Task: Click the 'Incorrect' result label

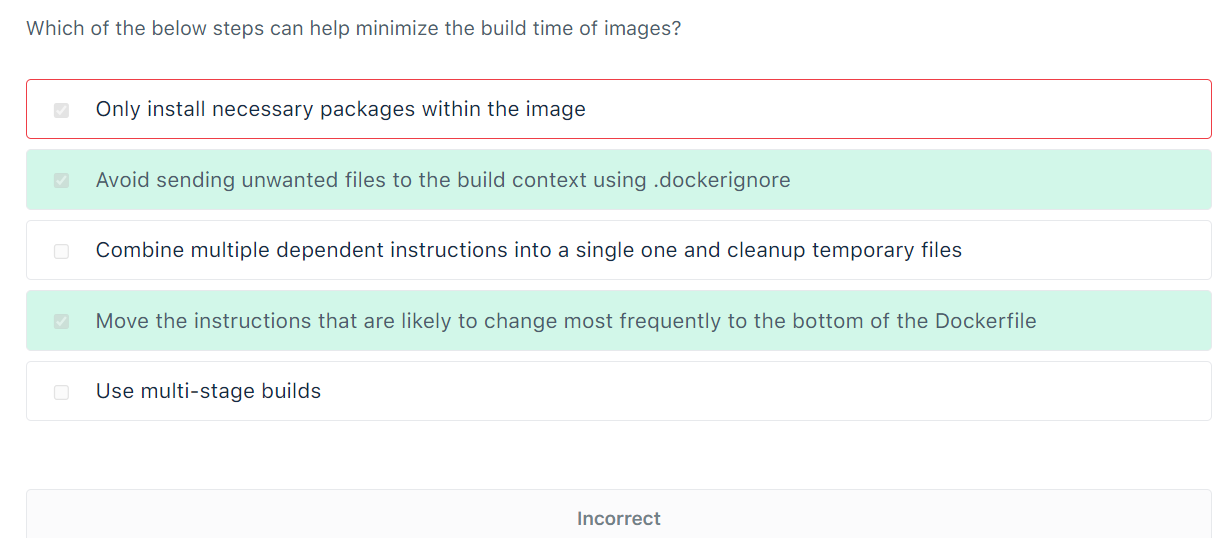Action: tap(618, 518)
